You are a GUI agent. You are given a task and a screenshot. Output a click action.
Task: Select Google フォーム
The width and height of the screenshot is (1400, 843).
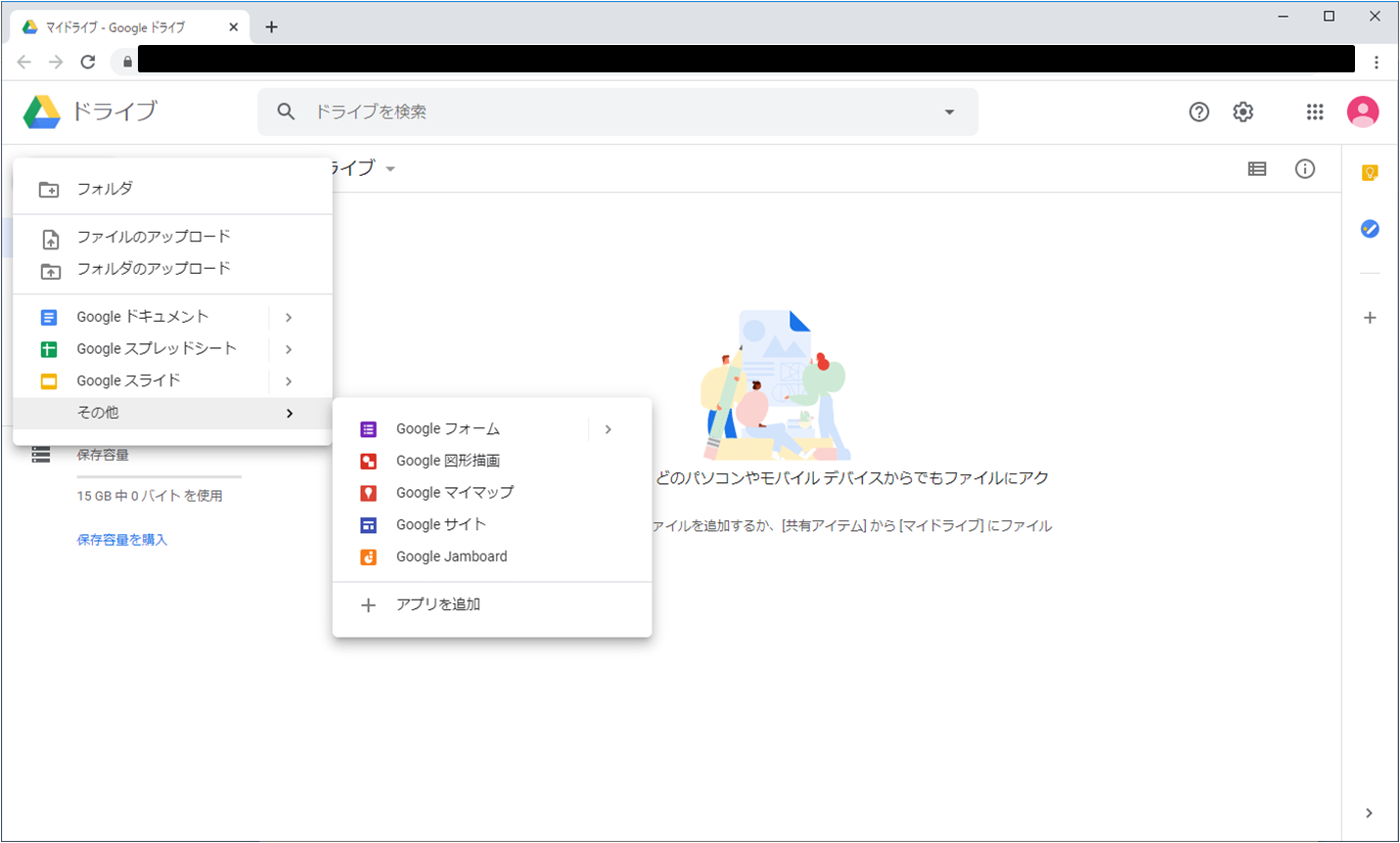coord(461,429)
